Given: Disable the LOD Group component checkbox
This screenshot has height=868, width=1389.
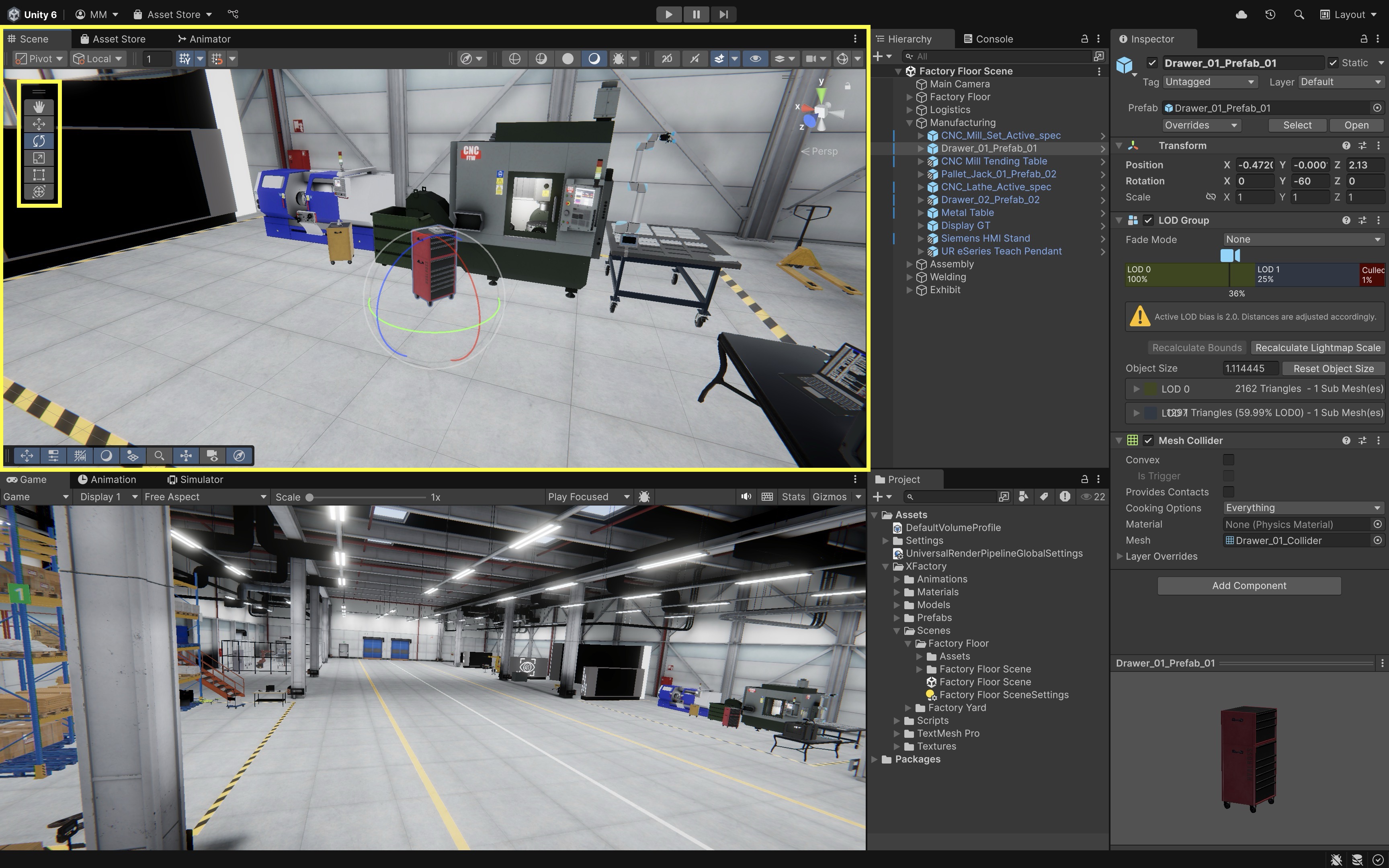Looking at the screenshot, I should pyautogui.click(x=1148, y=221).
